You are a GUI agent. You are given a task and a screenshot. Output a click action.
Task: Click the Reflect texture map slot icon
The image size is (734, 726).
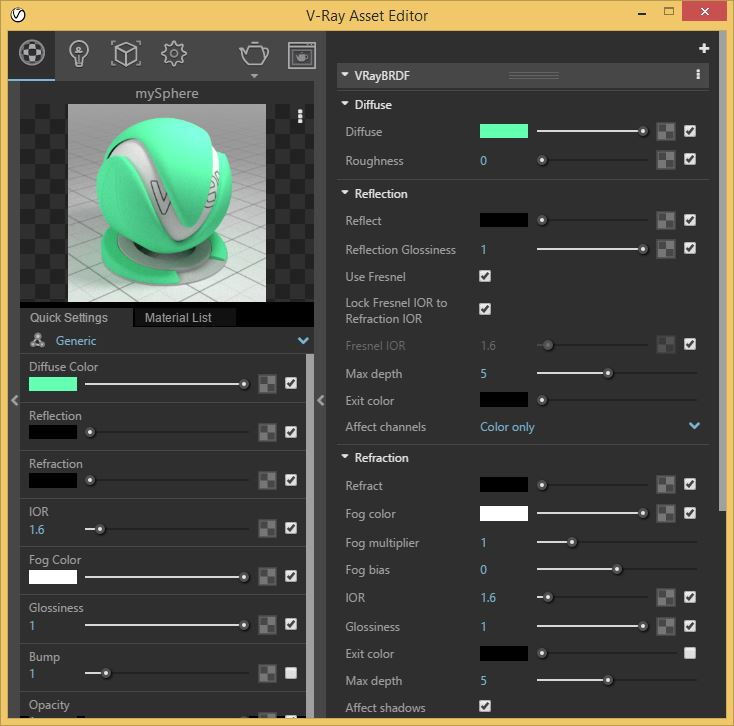point(666,220)
